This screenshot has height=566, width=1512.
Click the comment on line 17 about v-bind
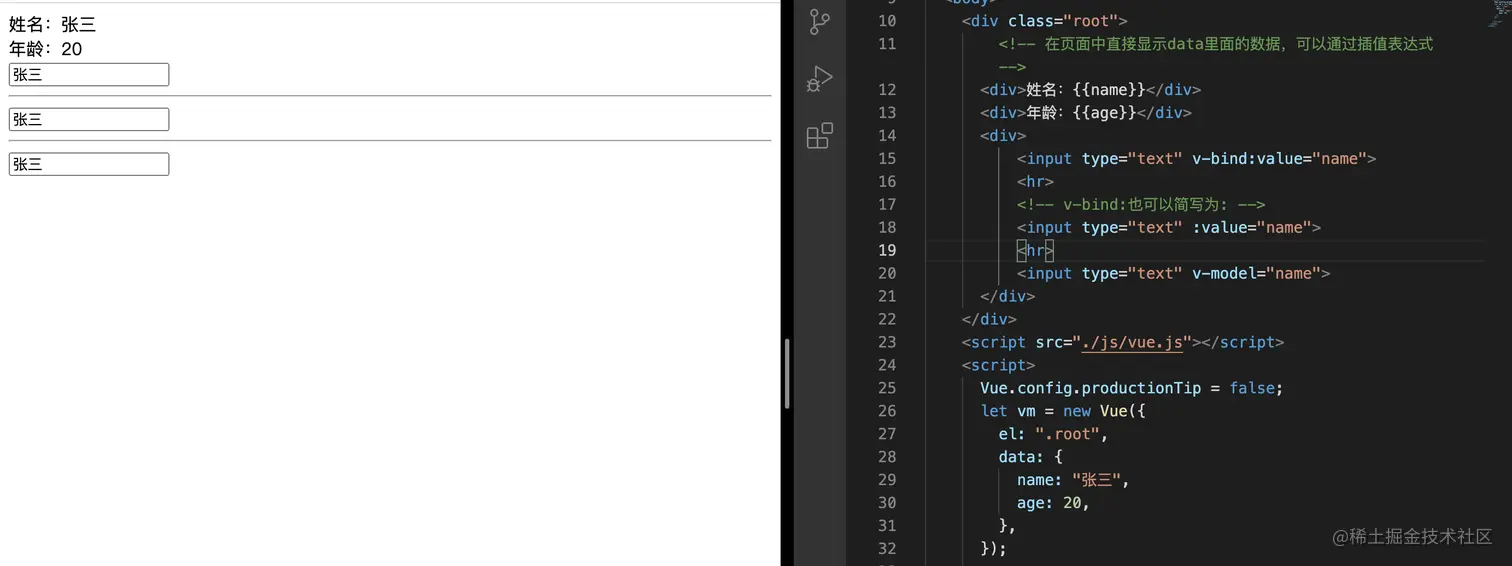[1141, 204]
